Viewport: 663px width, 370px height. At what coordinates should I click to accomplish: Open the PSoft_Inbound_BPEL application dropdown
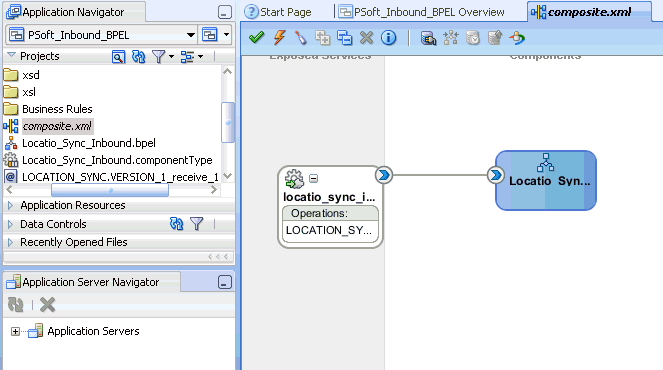tap(191, 35)
